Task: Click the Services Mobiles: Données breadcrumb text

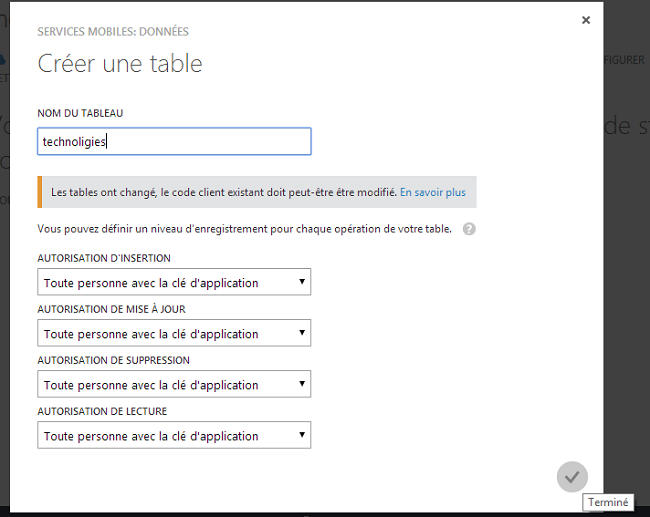Action: coord(113,32)
